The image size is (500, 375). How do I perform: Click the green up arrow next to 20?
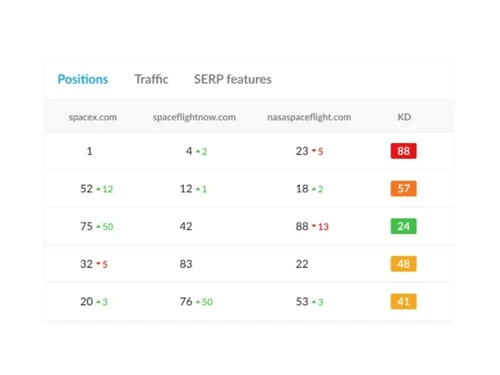(x=98, y=302)
